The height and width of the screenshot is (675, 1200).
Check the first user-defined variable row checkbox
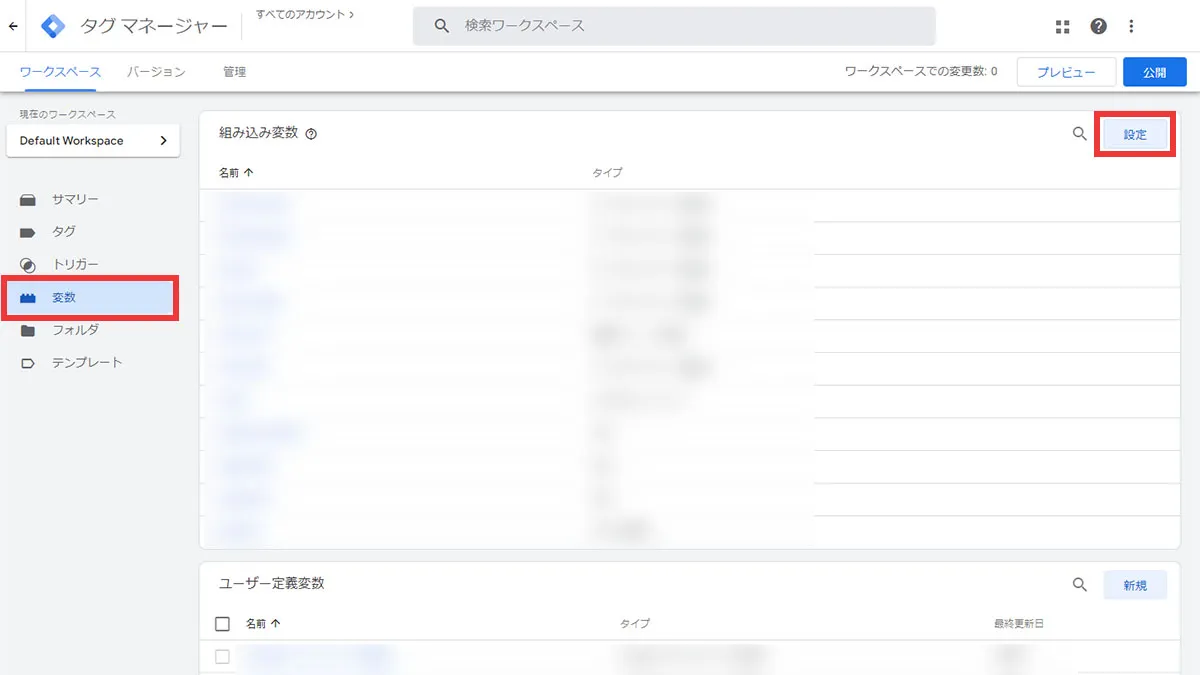tap(222, 657)
